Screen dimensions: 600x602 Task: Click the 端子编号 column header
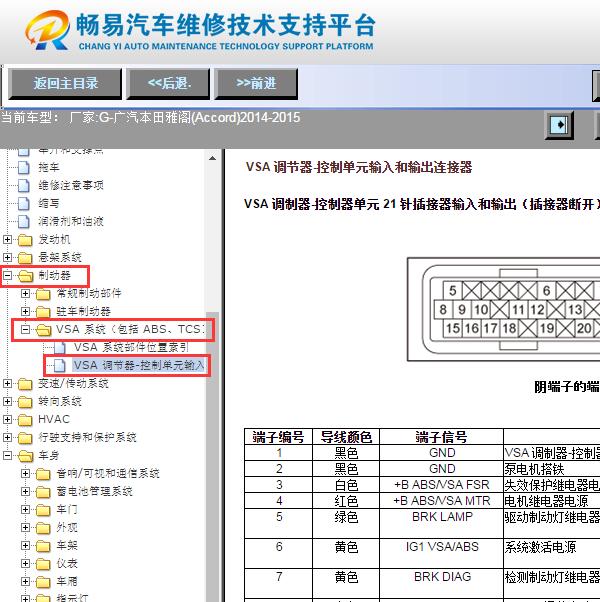pos(278,437)
